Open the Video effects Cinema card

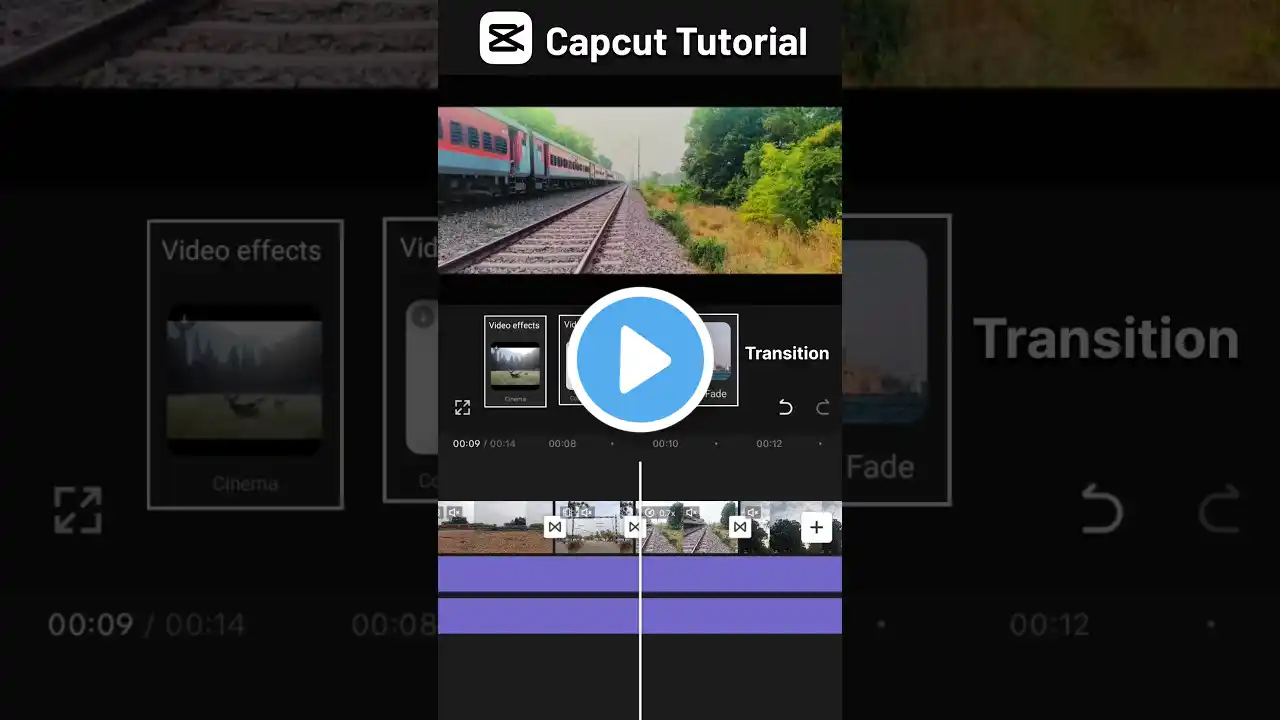click(x=515, y=362)
